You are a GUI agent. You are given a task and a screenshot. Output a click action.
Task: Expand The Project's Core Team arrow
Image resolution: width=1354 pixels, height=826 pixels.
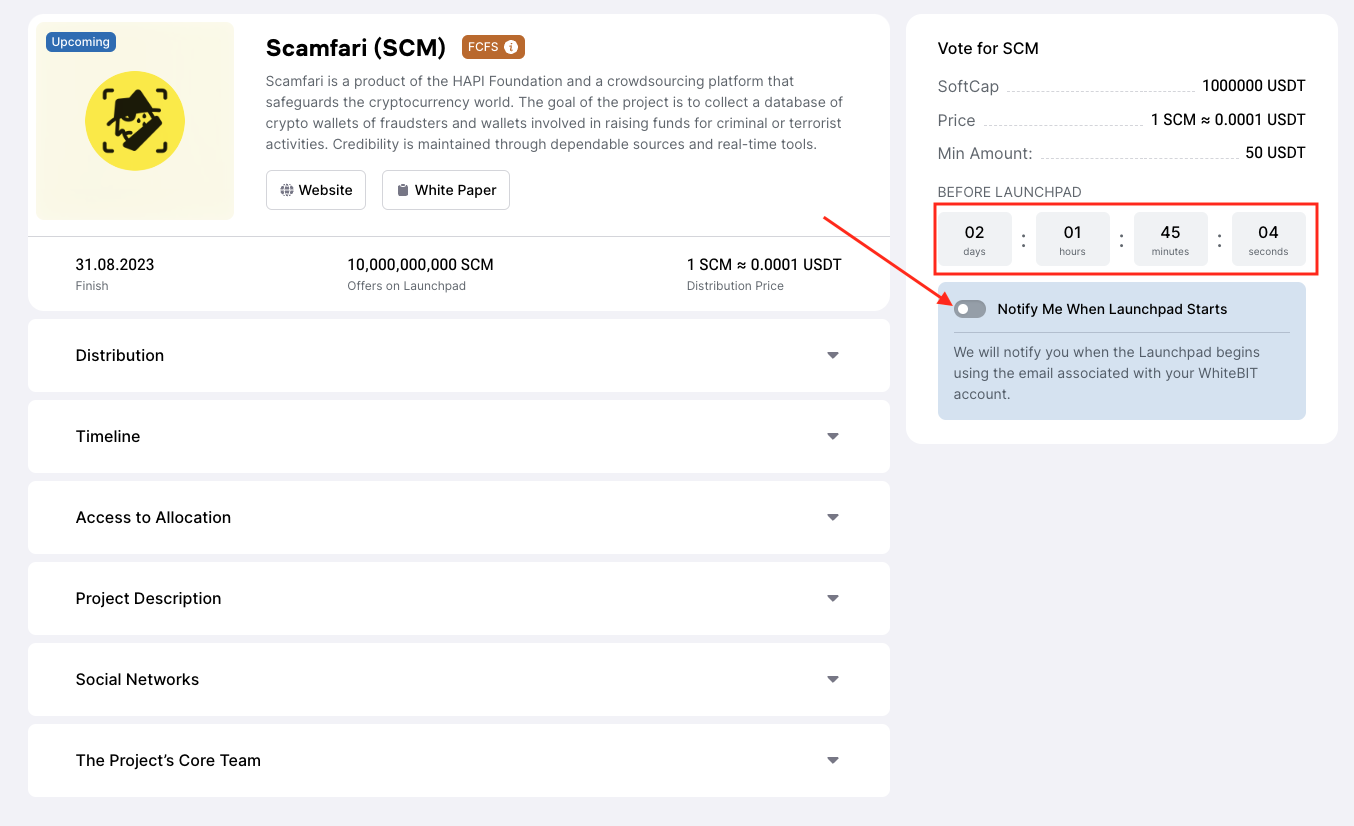(832, 760)
